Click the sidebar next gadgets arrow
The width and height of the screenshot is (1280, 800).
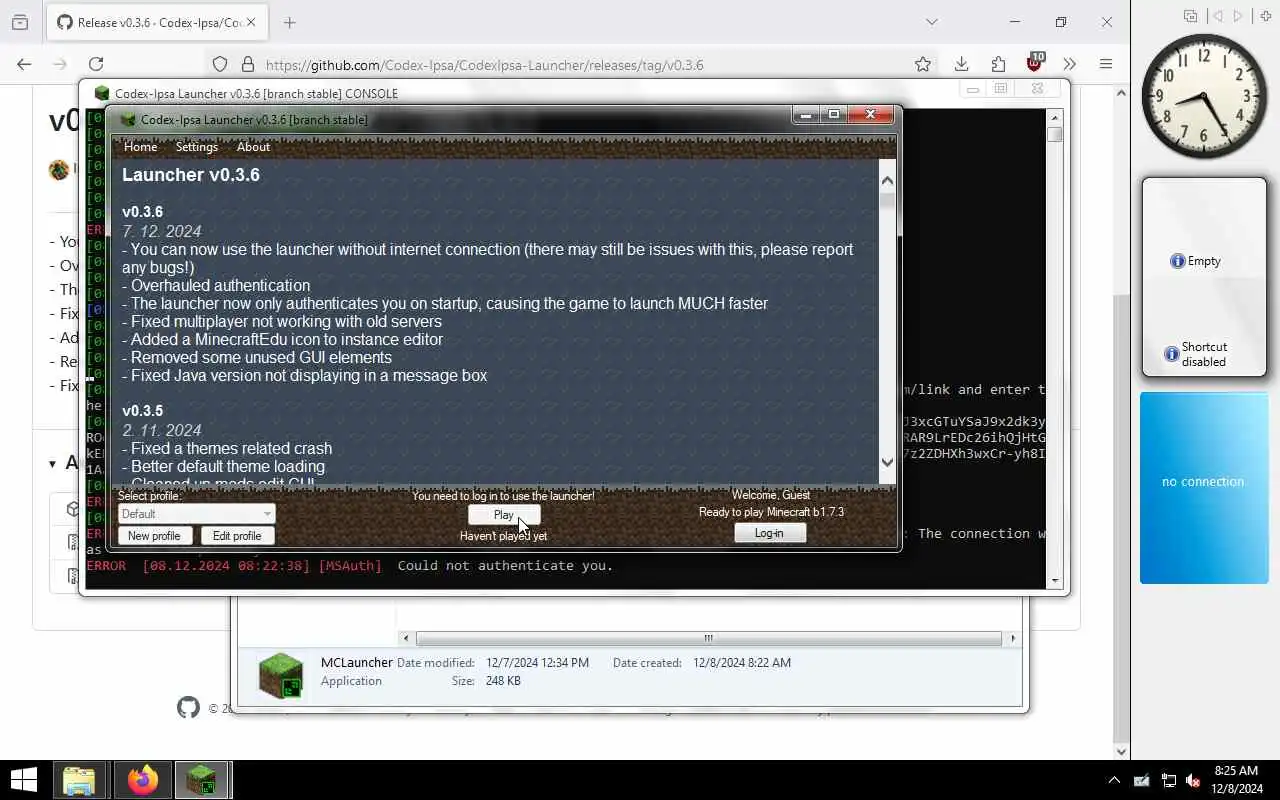click(1239, 16)
